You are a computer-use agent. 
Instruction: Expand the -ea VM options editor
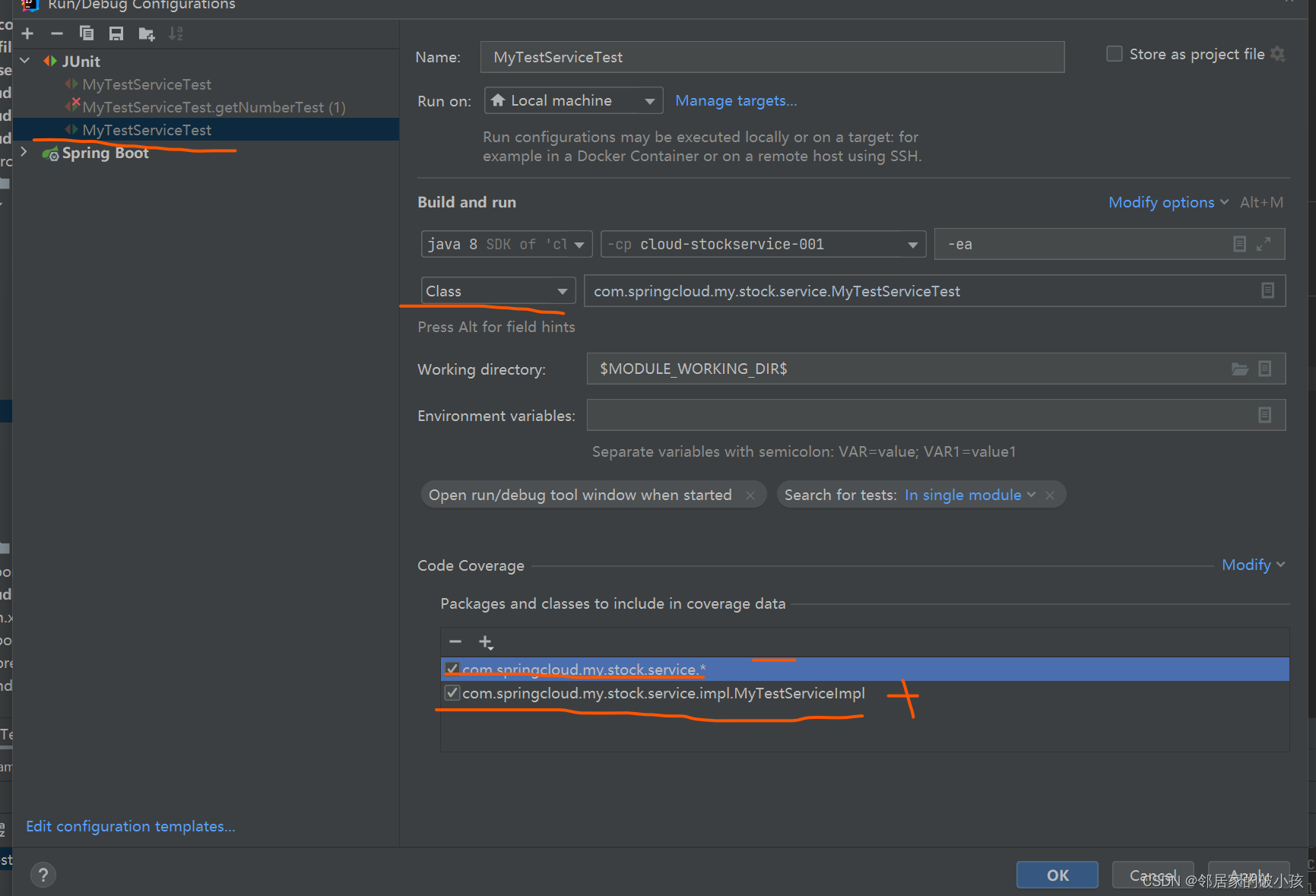click(x=1264, y=244)
